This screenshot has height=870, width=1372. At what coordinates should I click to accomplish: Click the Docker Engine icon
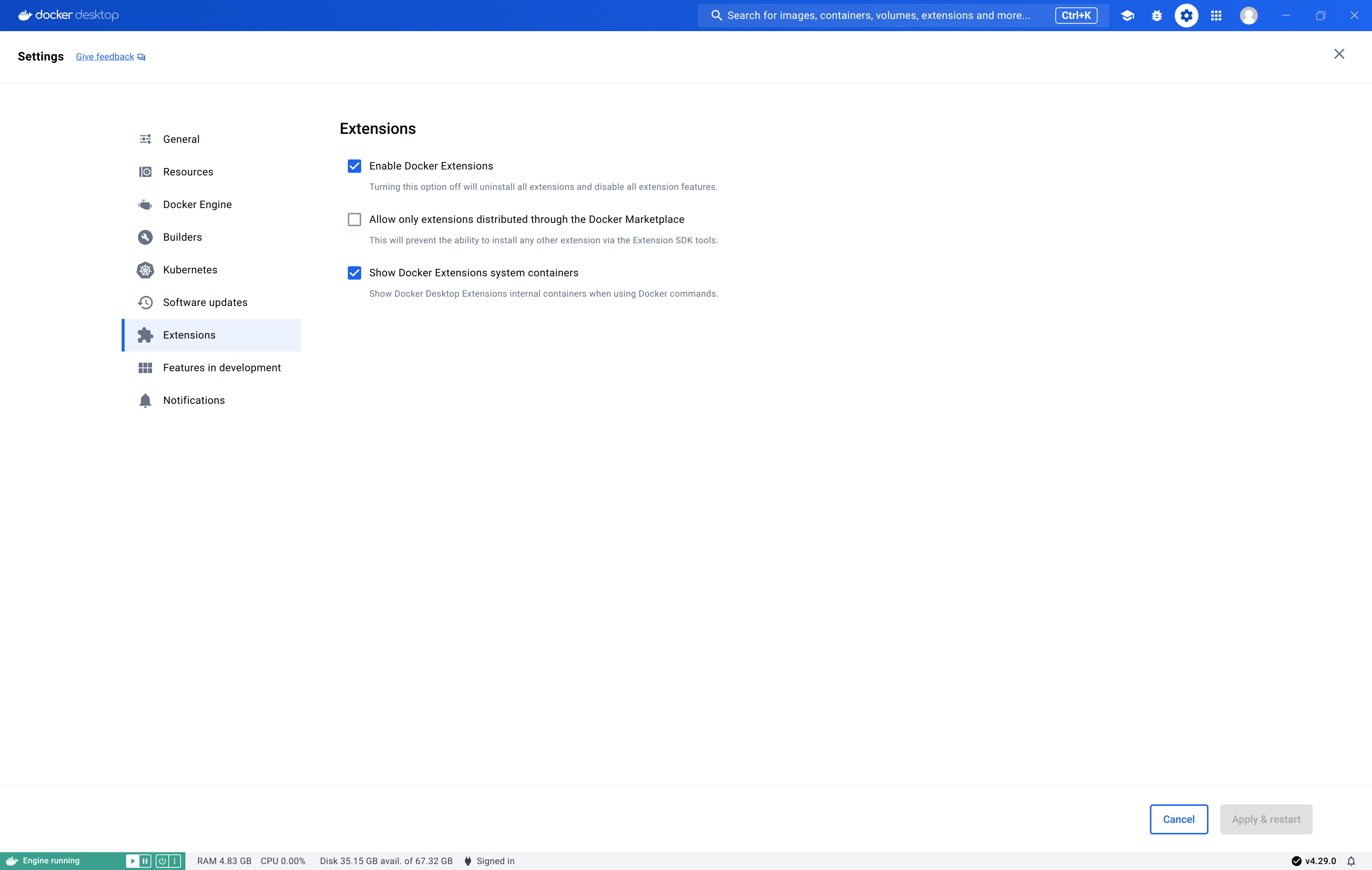coord(145,205)
